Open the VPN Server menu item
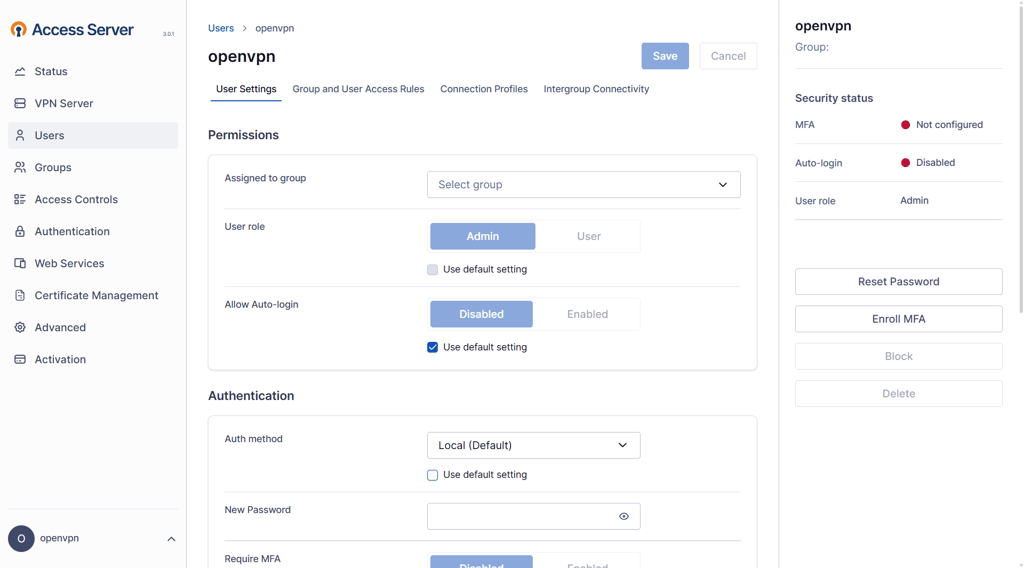The height and width of the screenshot is (568, 1024). [x=93, y=103]
